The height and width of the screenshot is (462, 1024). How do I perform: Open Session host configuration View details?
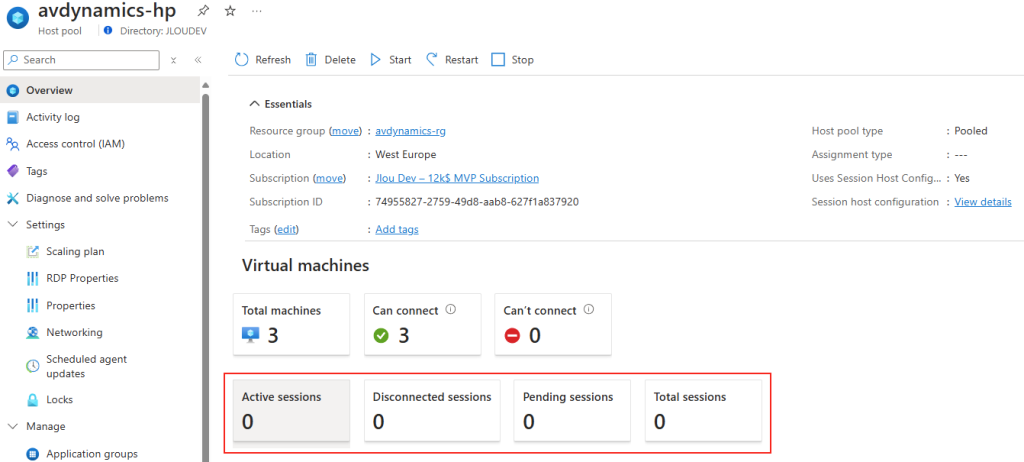(x=983, y=202)
